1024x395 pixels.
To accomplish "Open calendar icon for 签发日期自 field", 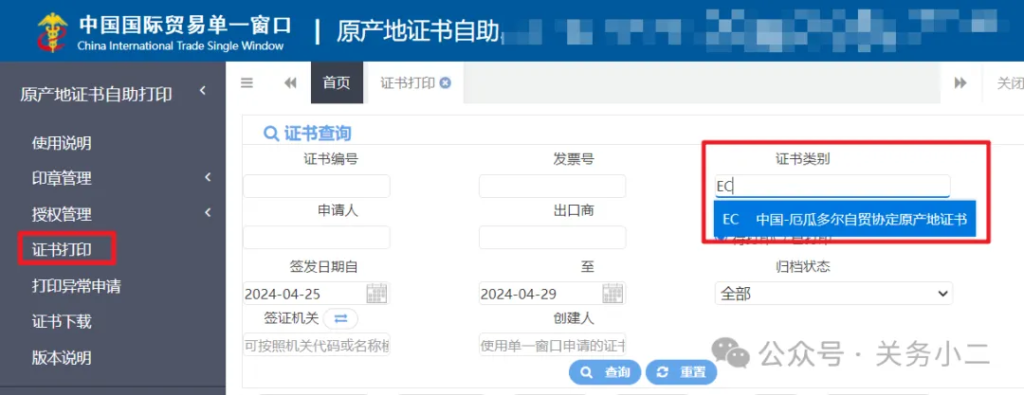I will [376, 293].
